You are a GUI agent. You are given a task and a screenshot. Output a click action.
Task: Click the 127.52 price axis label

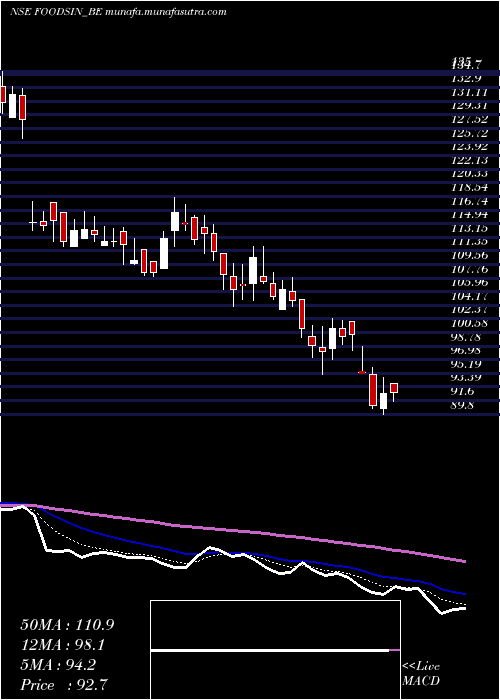point(470,119)
